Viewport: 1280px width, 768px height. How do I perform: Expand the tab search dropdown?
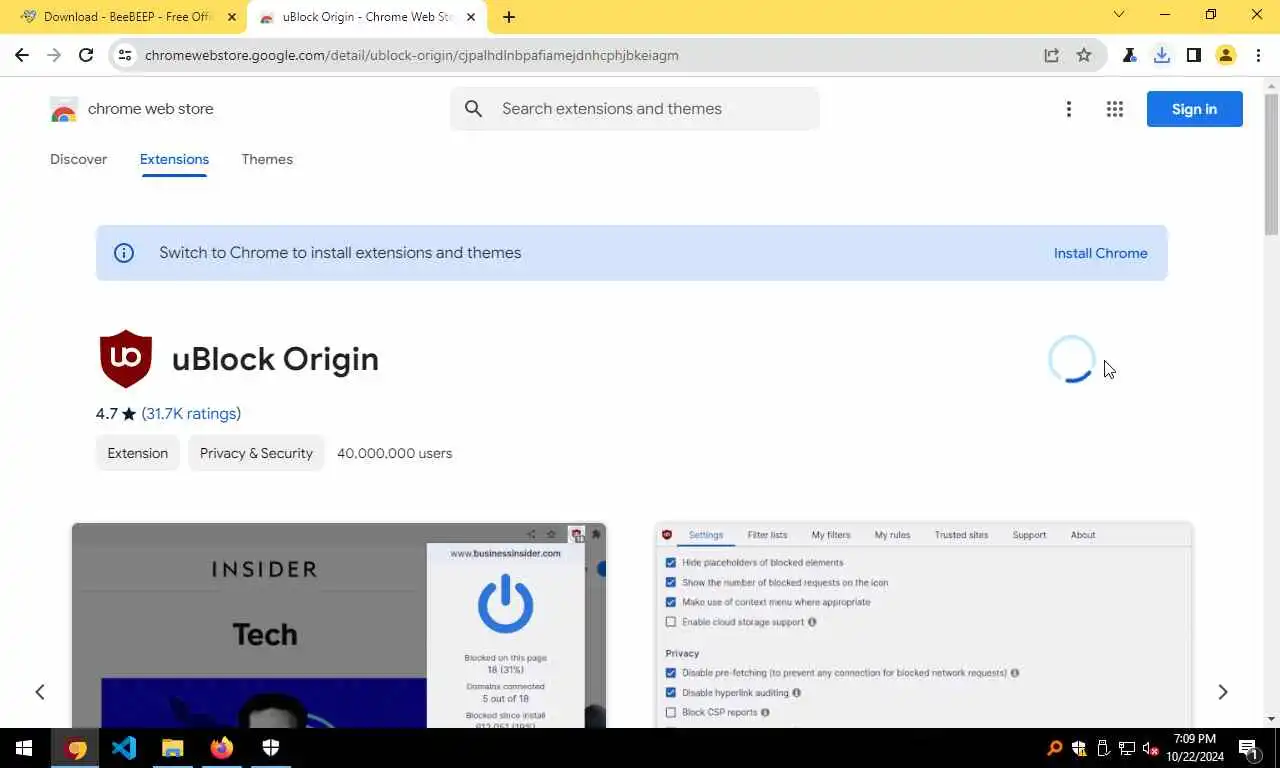pos(1119,14)
